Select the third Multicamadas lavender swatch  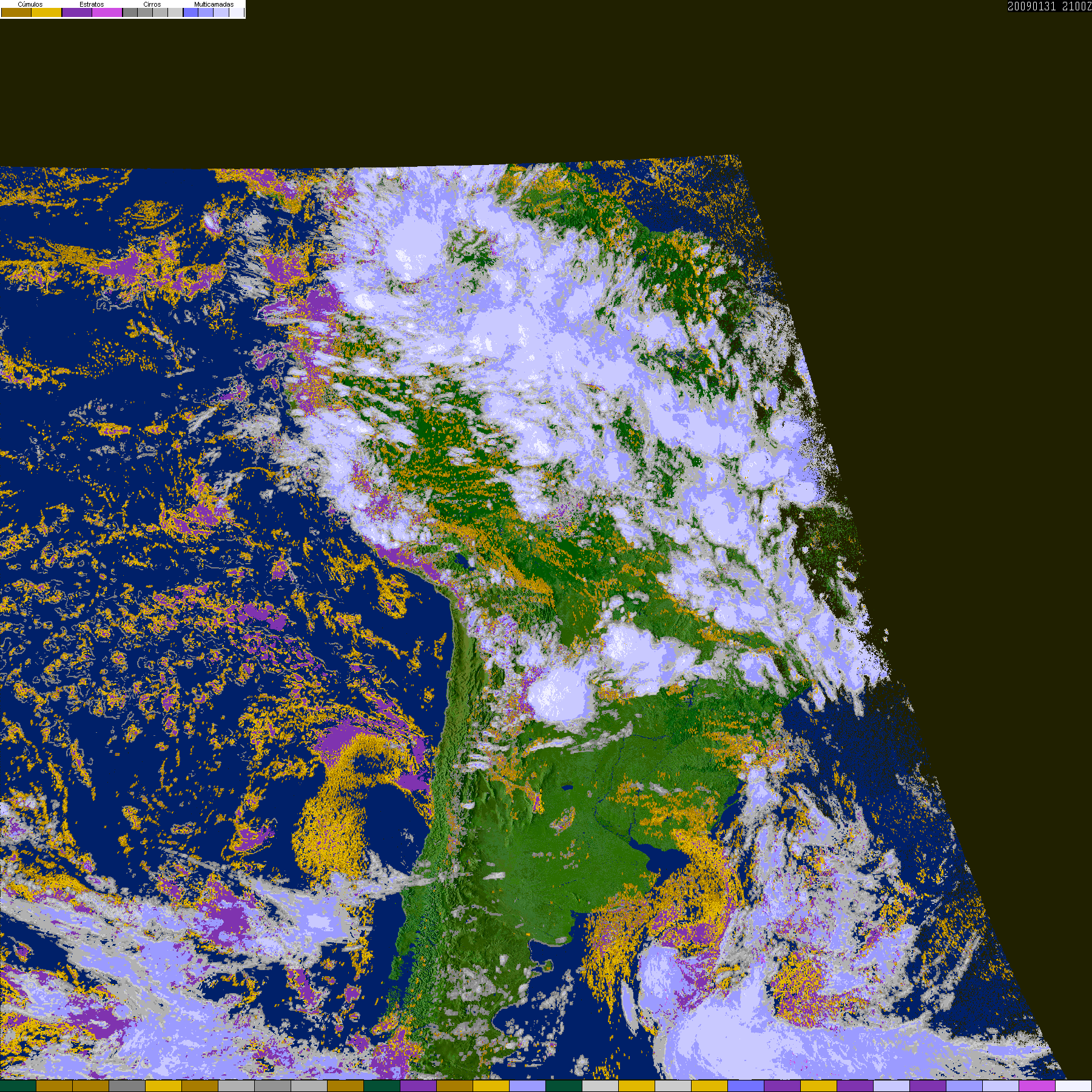coord(221,12)
